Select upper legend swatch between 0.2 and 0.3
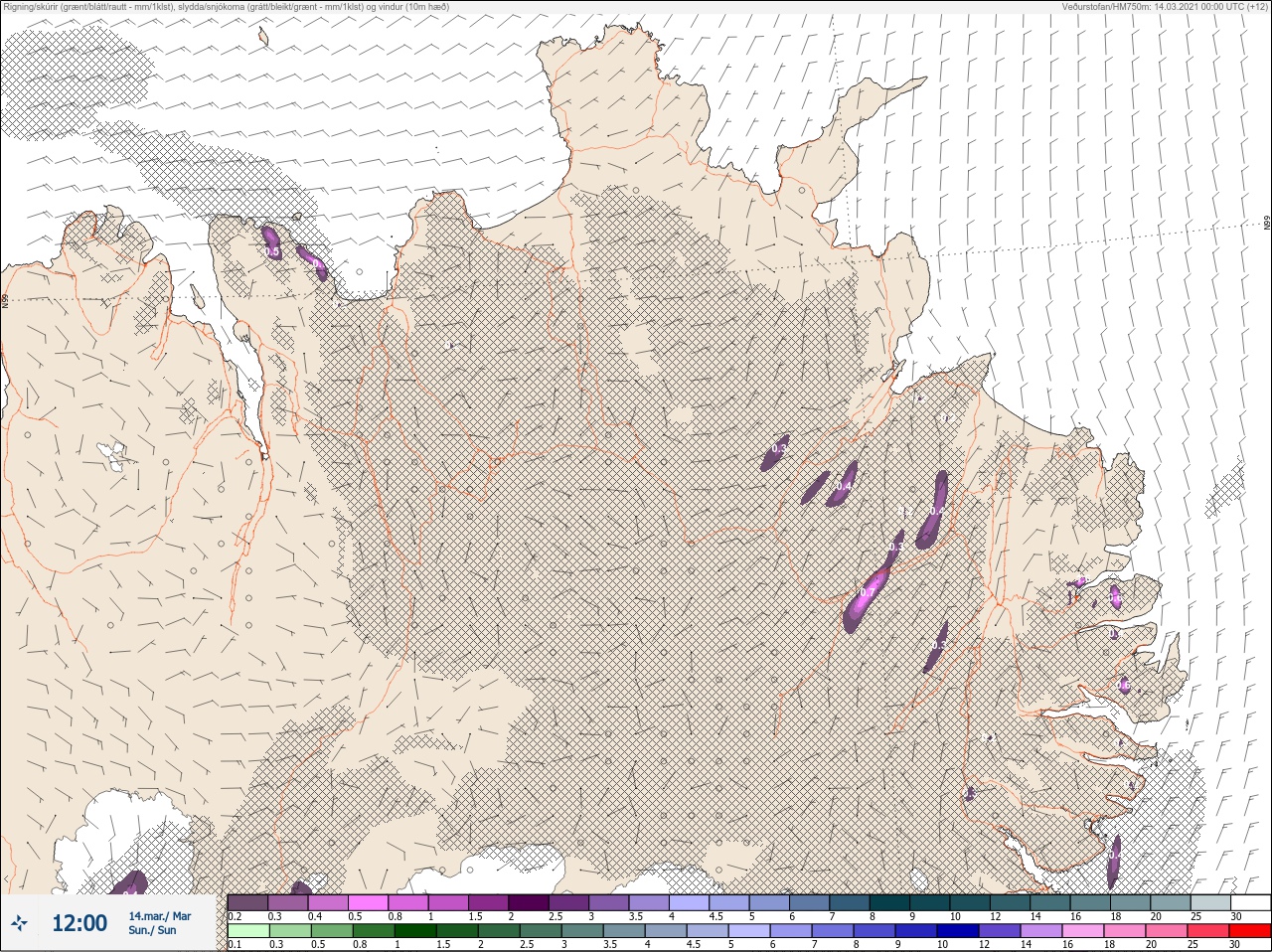 point(247,903)
